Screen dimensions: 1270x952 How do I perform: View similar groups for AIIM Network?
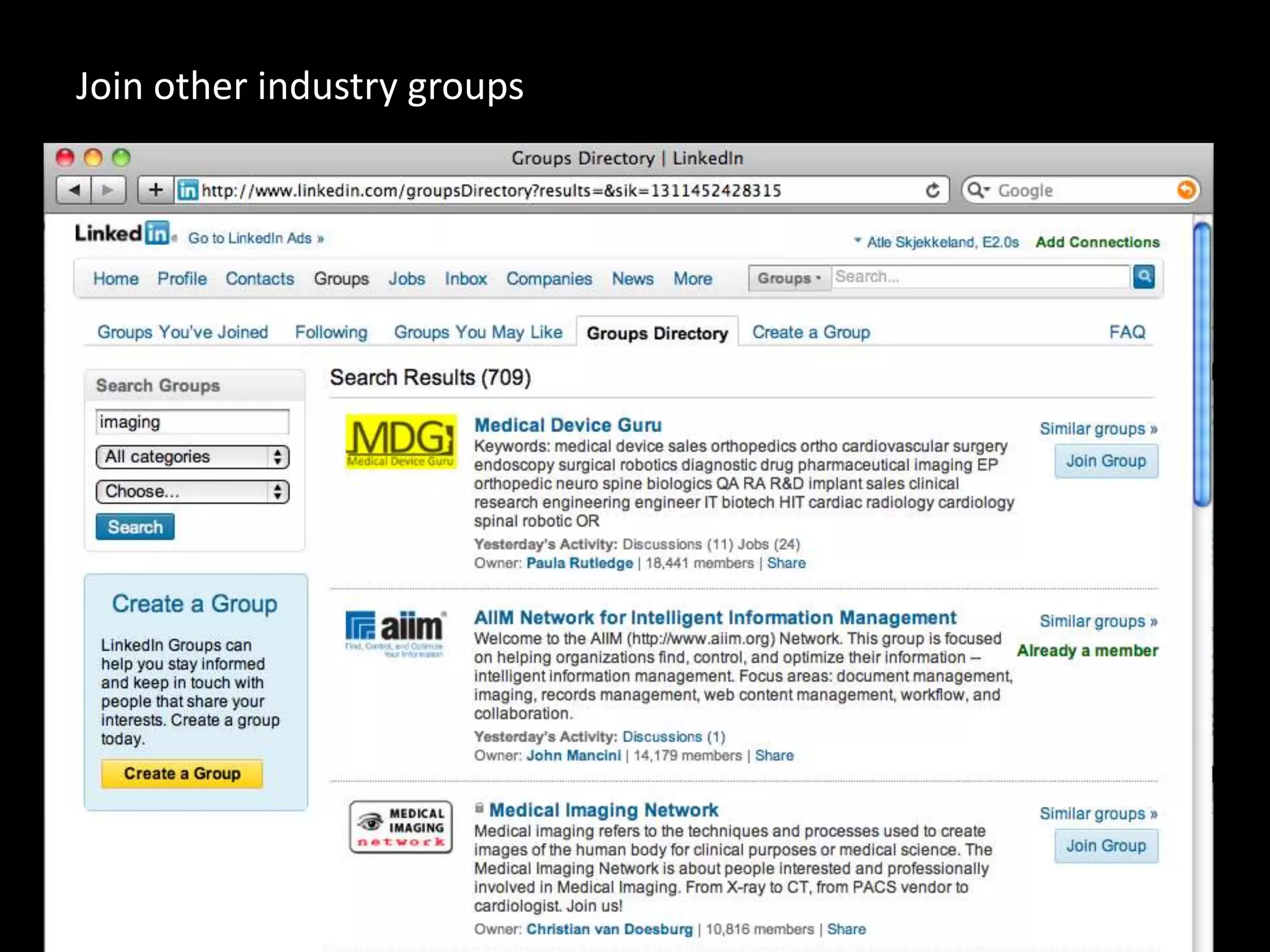point(1099,621)
